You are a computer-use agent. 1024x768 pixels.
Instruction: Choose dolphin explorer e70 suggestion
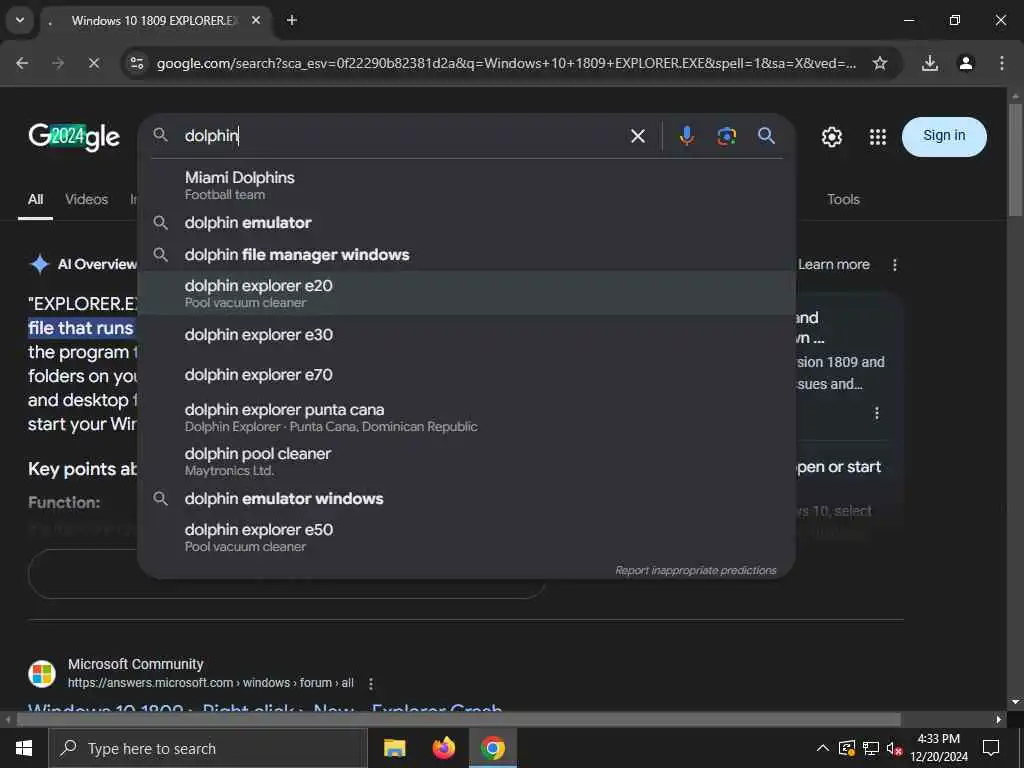[466, 375]
